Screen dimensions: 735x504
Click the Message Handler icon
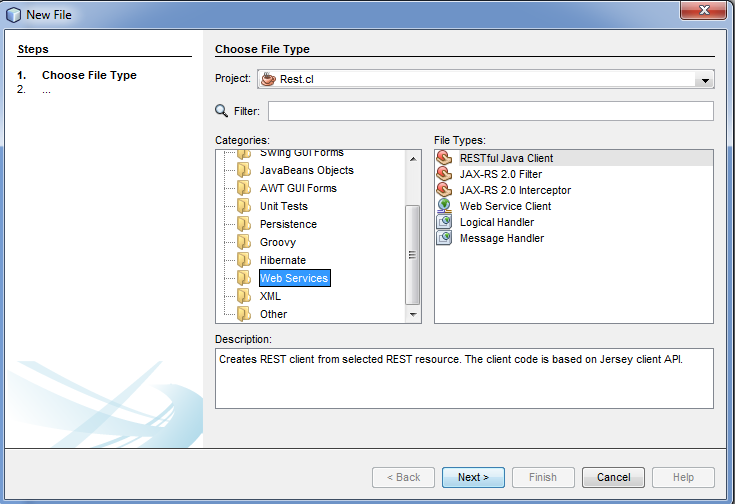(x=444, y=238)
